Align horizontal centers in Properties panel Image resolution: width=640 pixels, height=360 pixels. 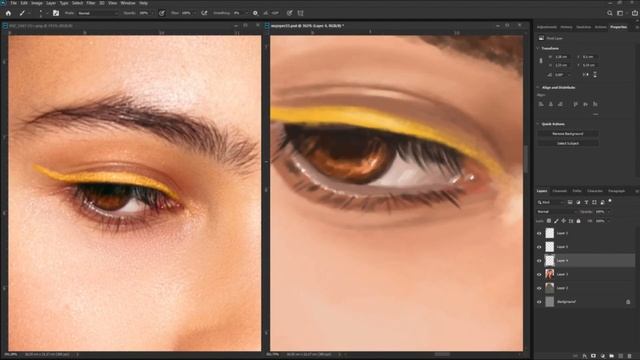click(551, 104)
